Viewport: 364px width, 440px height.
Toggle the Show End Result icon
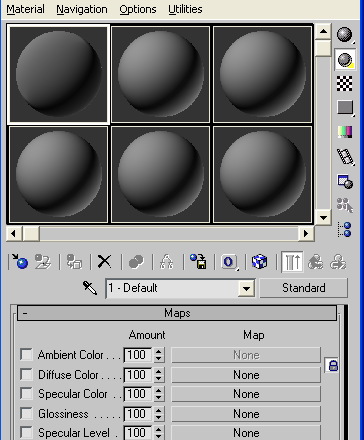click(292, 262)
